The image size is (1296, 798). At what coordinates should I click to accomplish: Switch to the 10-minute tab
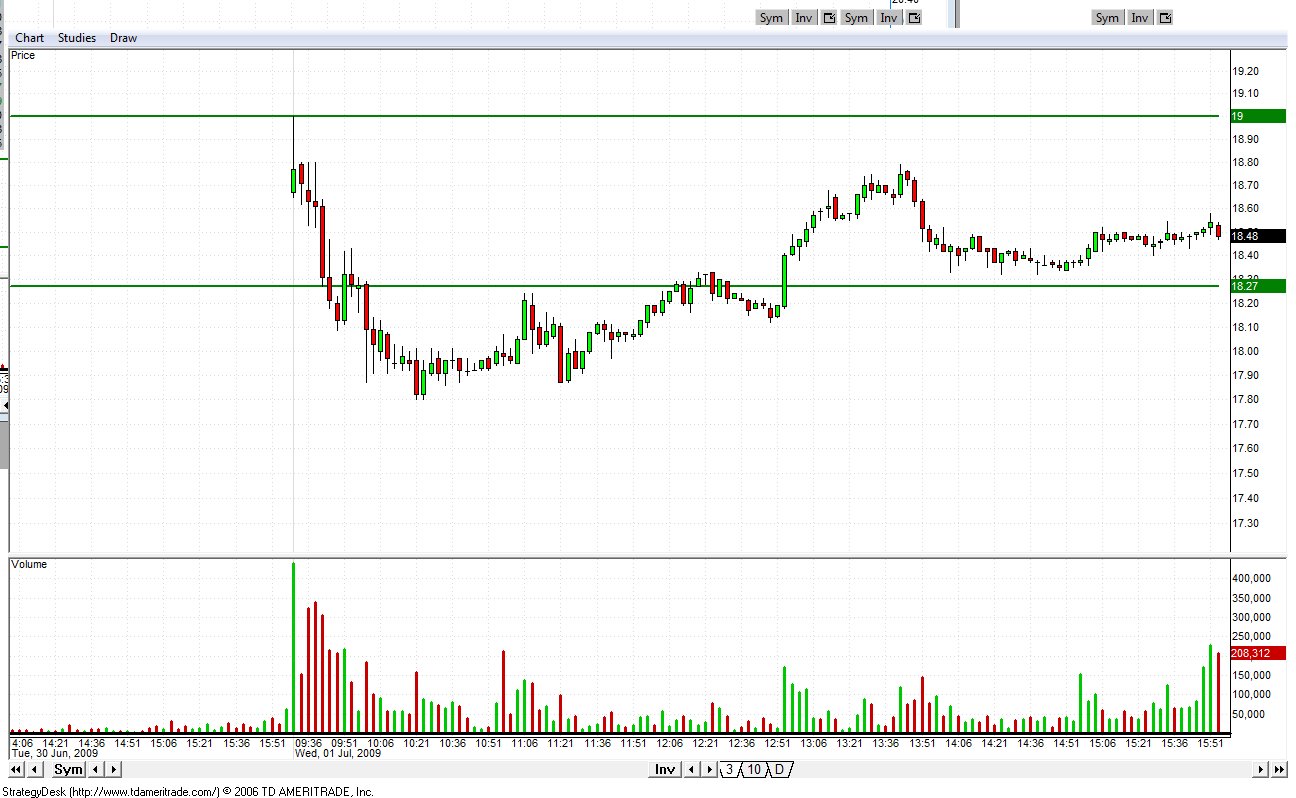coord(754,769)
